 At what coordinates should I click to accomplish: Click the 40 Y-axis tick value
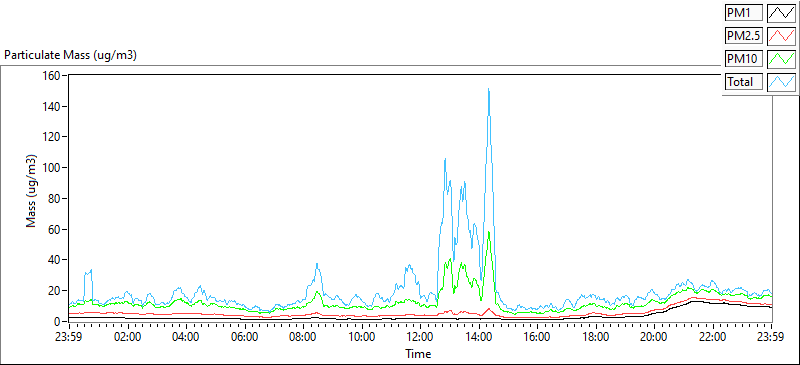(56, 260)
